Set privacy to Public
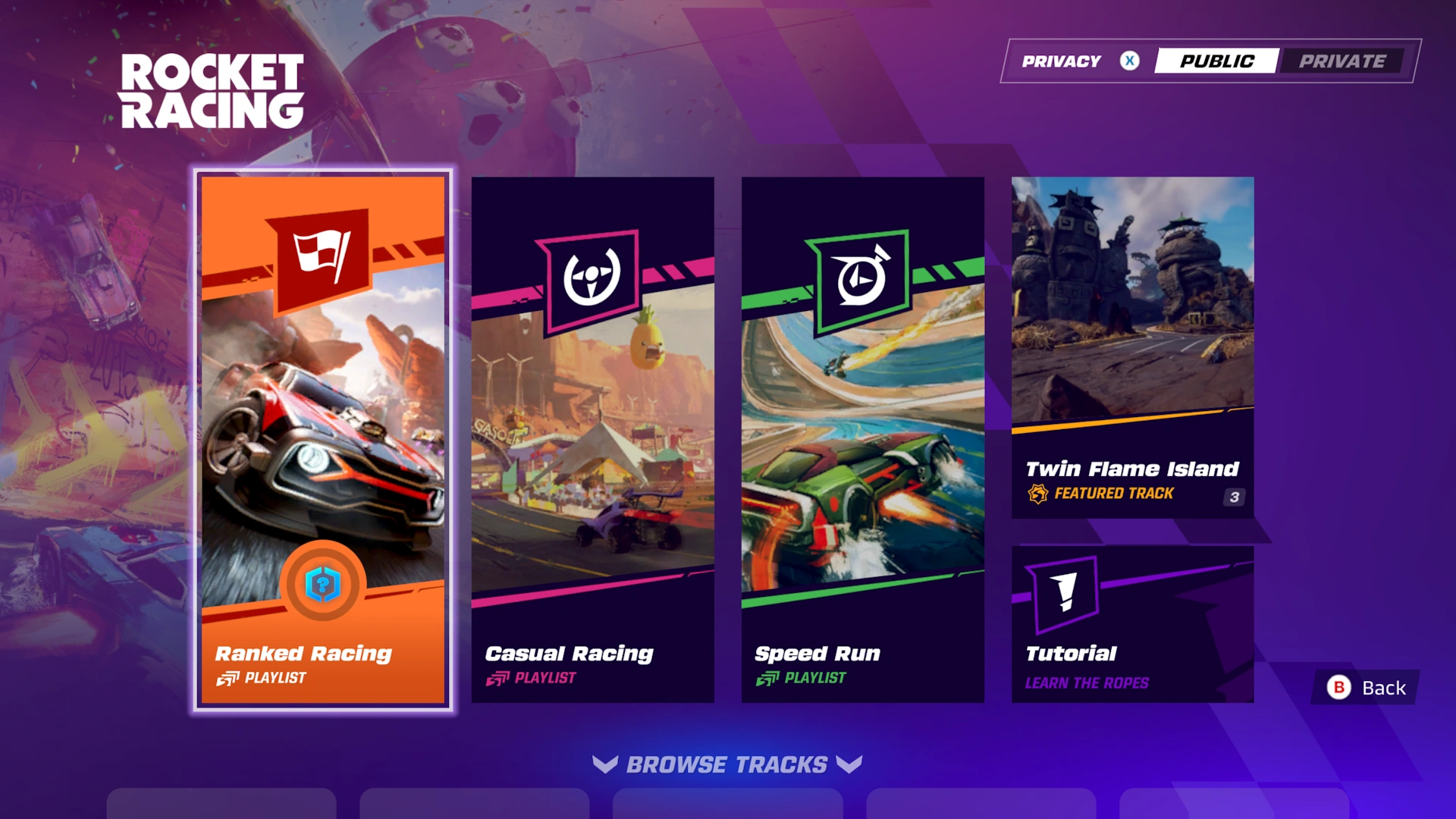 1216,61
